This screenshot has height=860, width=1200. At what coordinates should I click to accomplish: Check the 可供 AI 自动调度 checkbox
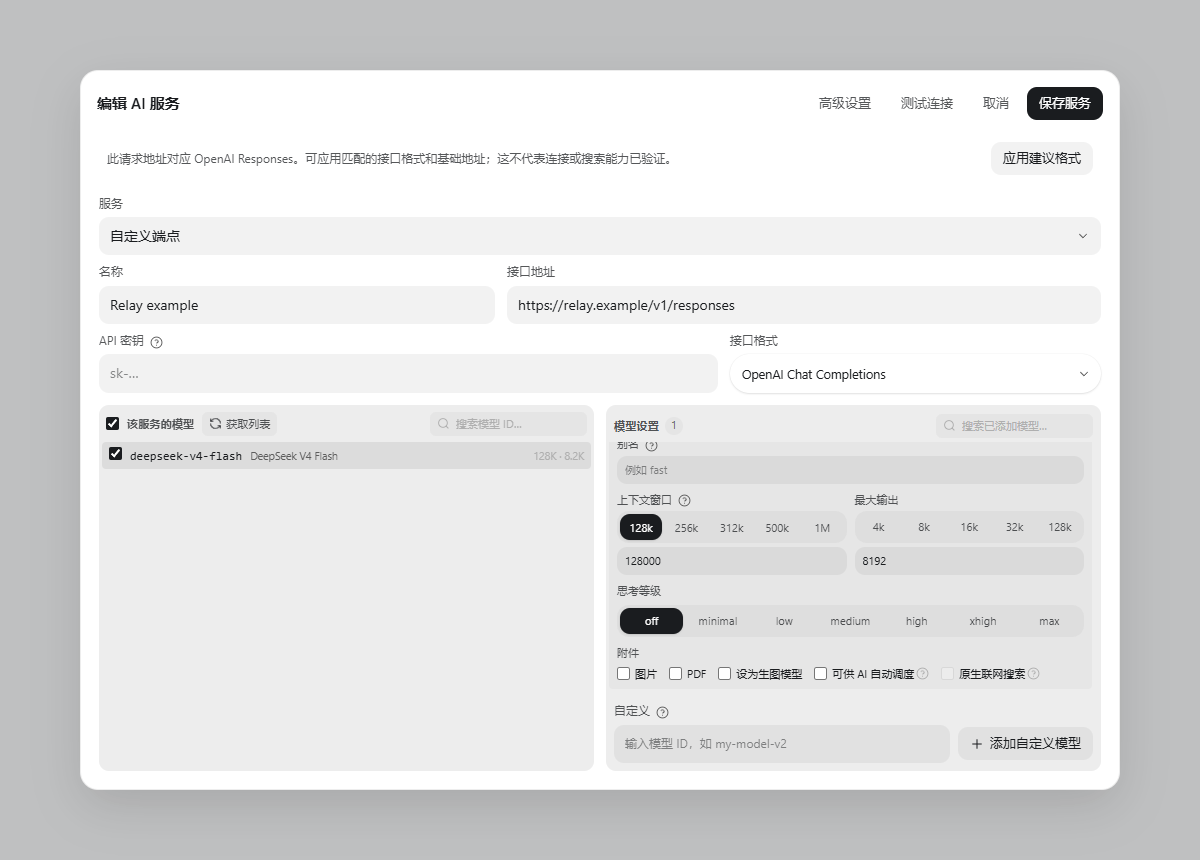(821, 674)
